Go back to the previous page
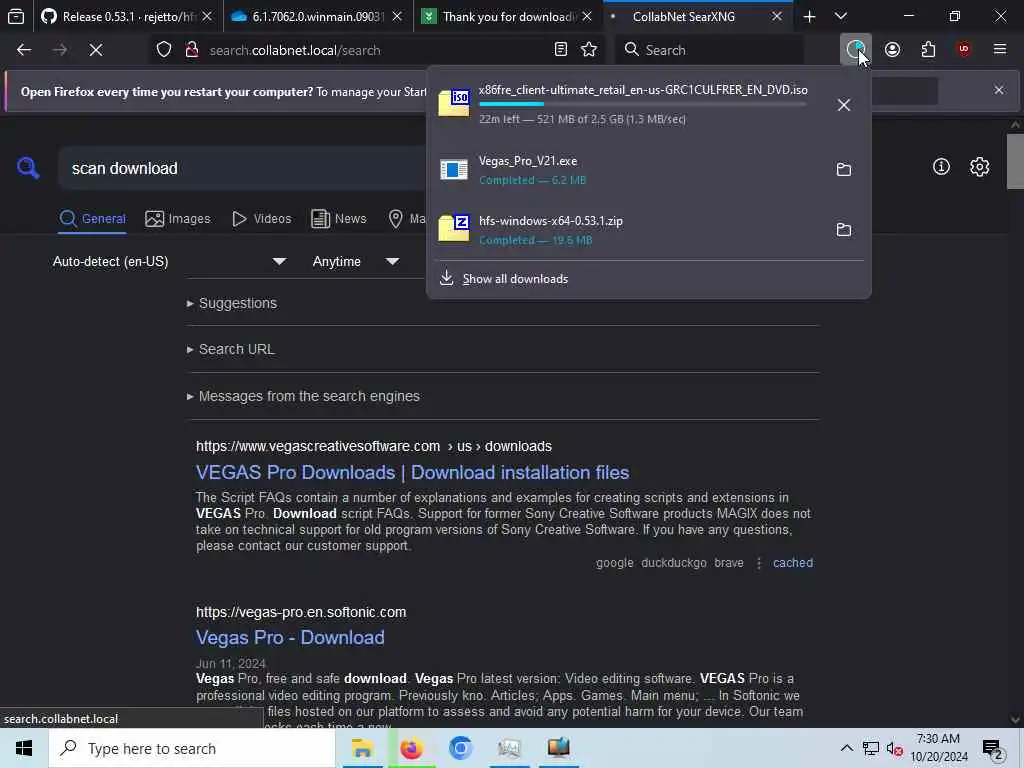1024x768 pixels. 24,50
